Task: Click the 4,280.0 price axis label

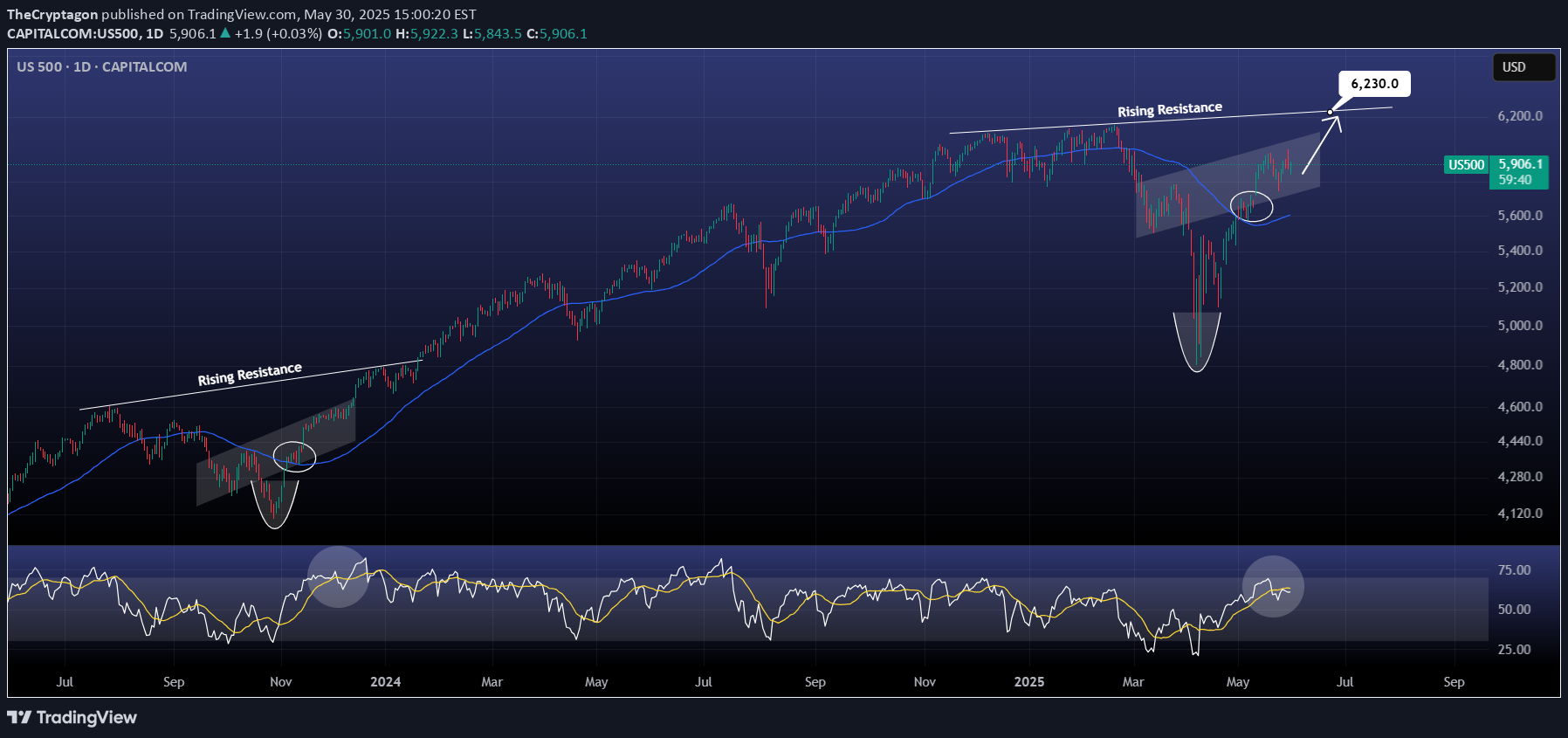Action: point(1520,477)
